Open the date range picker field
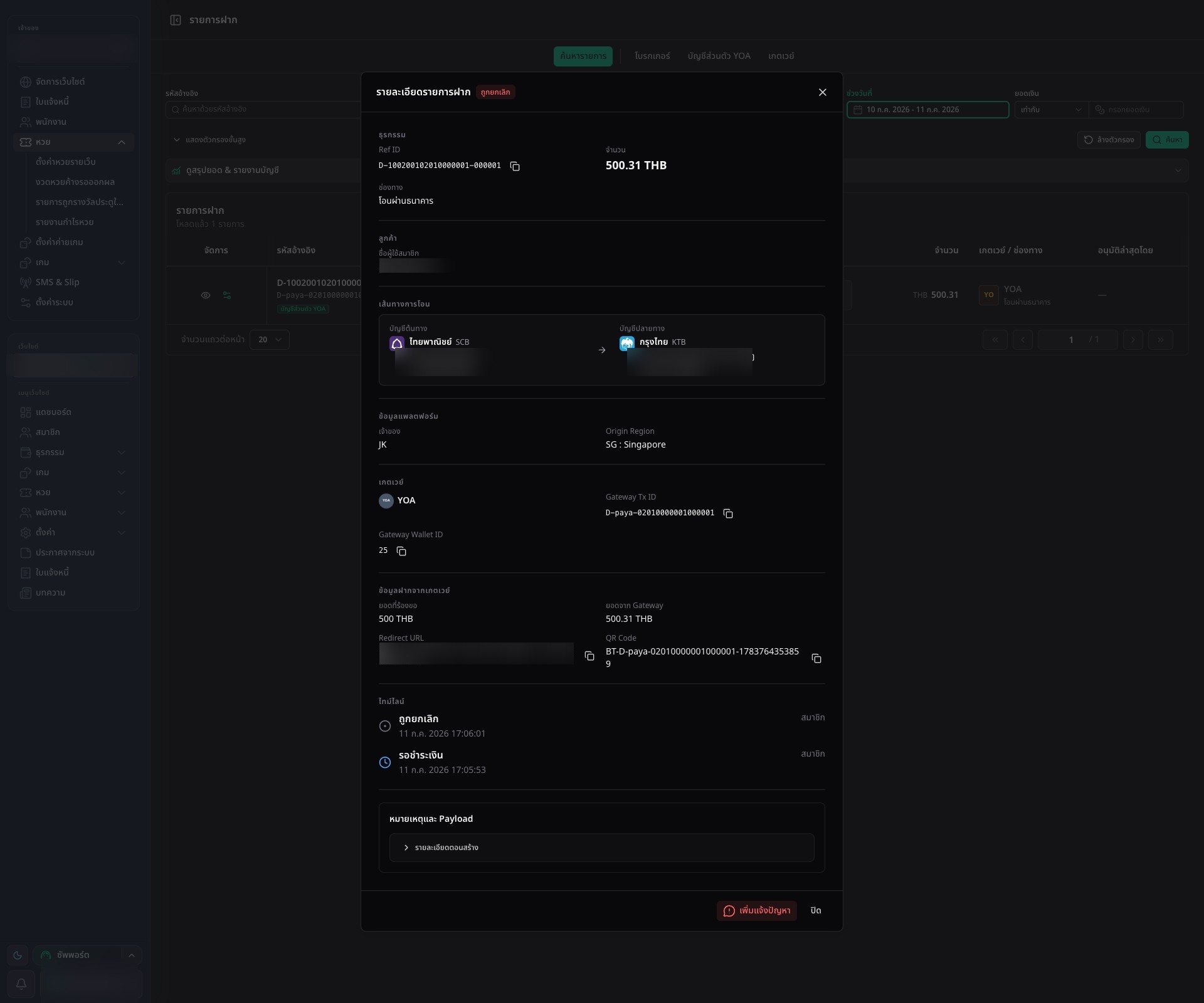 927,110
